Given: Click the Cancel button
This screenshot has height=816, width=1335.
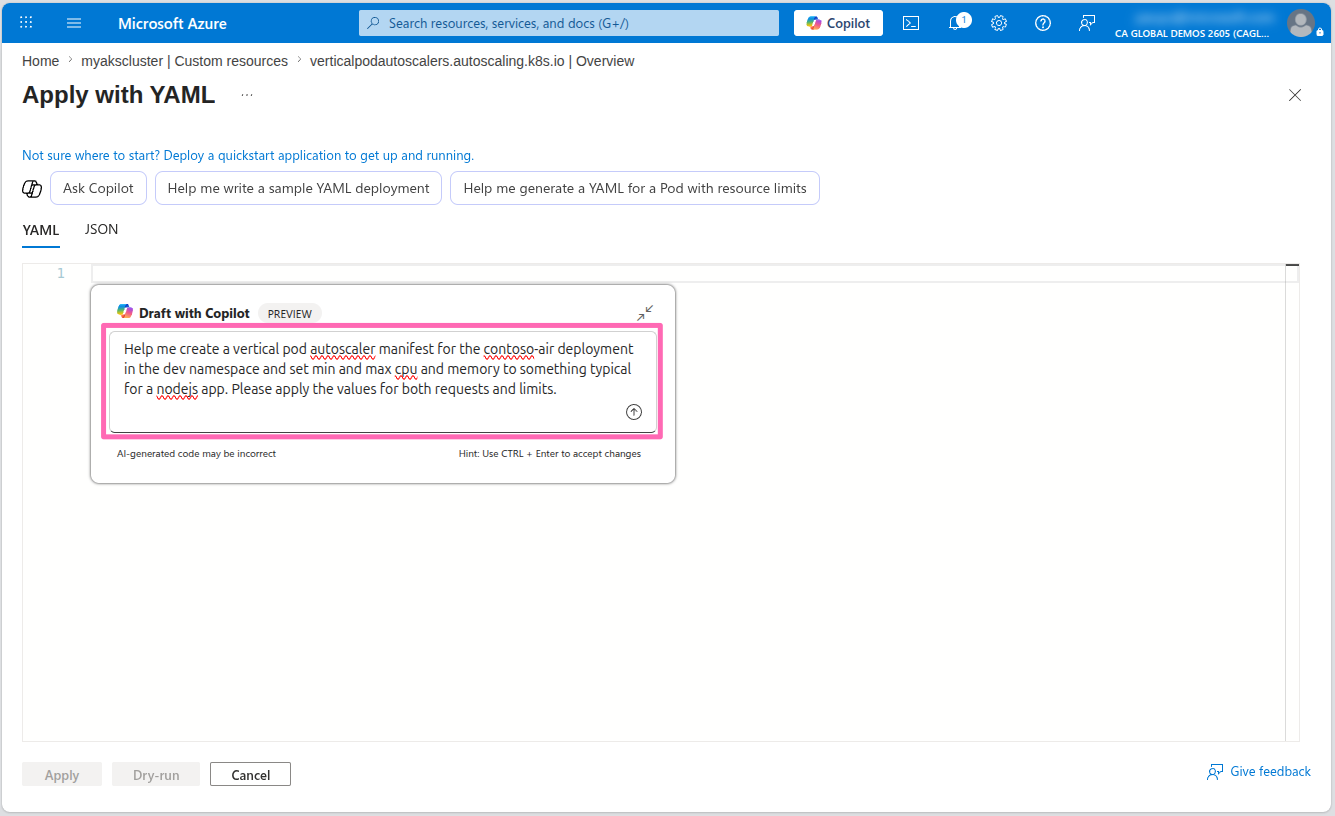Looking at the screenshot, I should tap(250, 775).
